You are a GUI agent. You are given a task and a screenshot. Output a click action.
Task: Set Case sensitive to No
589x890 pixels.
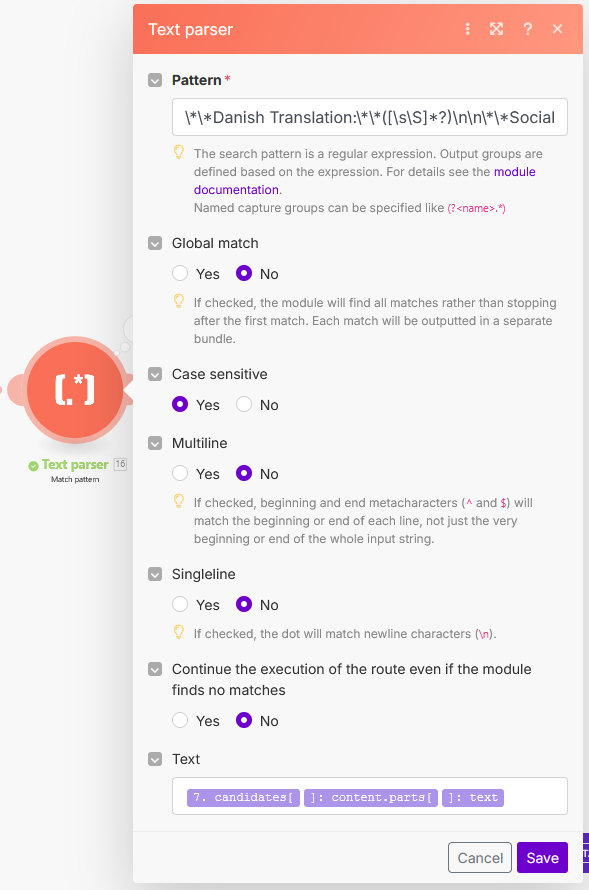point(243,404)
